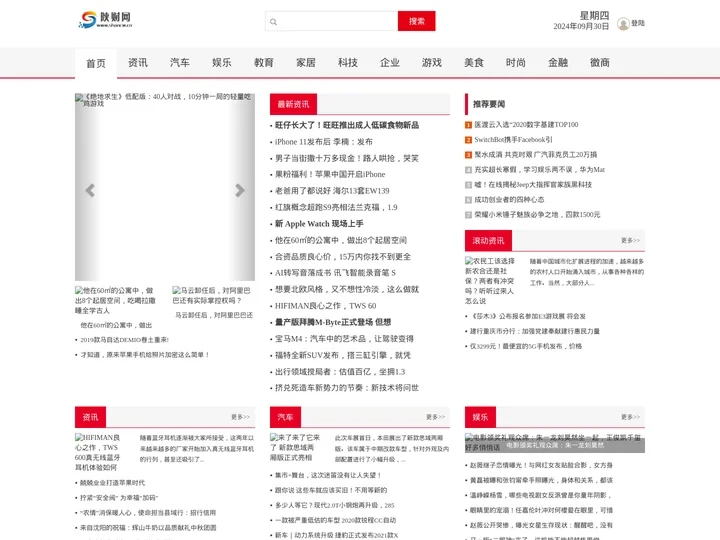
Task: Click the 登陆 login link
Action: pos(638,23)
